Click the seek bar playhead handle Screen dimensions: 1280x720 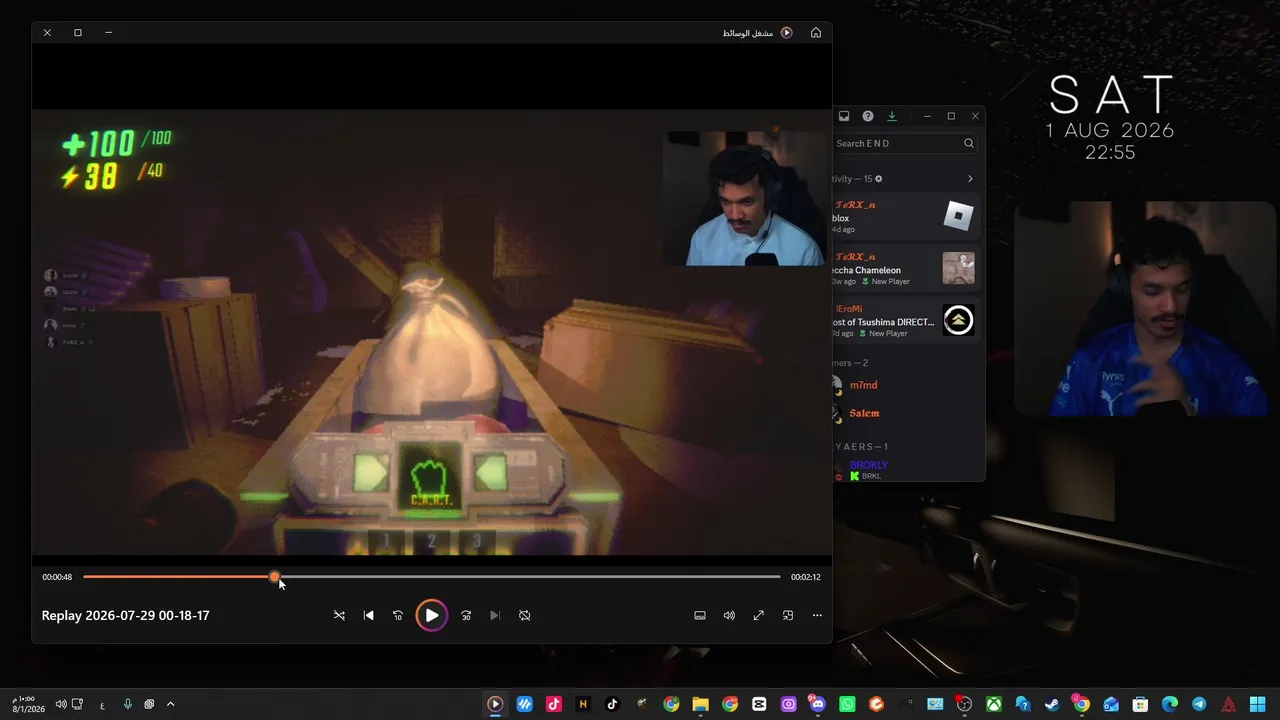click(x=275, y=577)
